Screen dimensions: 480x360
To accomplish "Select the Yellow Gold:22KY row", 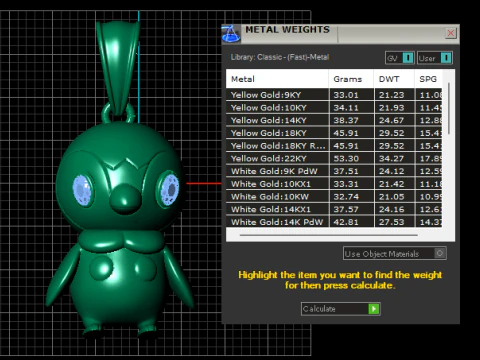I will pos(334,158).
